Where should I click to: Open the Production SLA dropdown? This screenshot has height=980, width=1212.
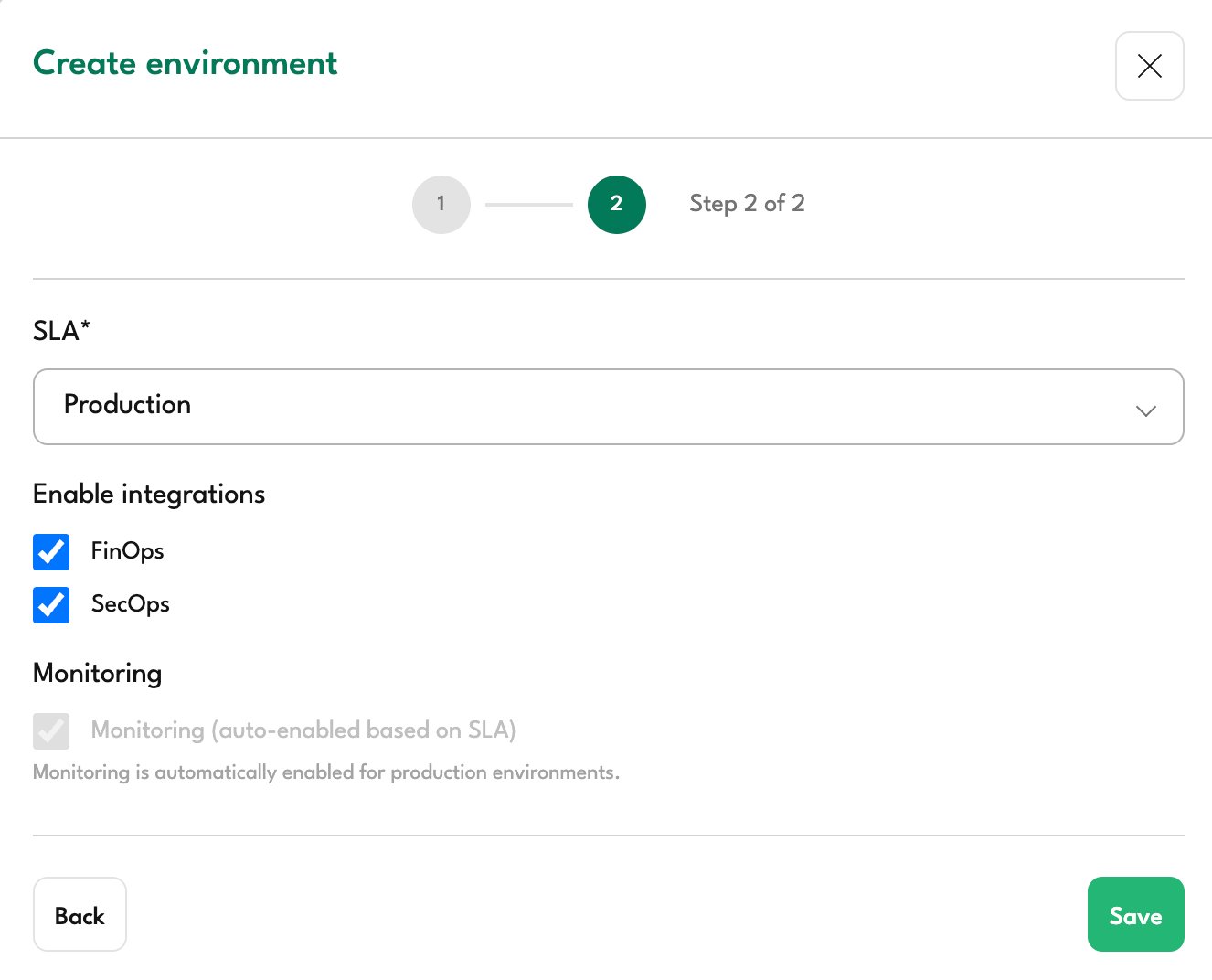click(x=608, y=407)
